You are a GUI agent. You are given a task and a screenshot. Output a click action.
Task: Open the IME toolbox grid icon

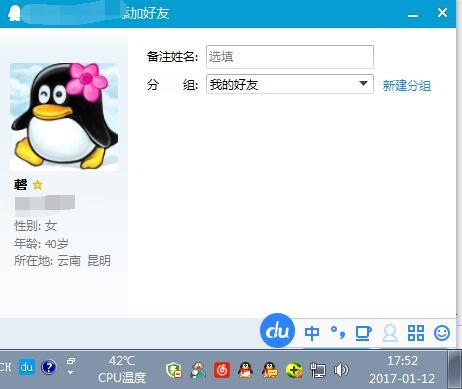[x=416, y=333]
